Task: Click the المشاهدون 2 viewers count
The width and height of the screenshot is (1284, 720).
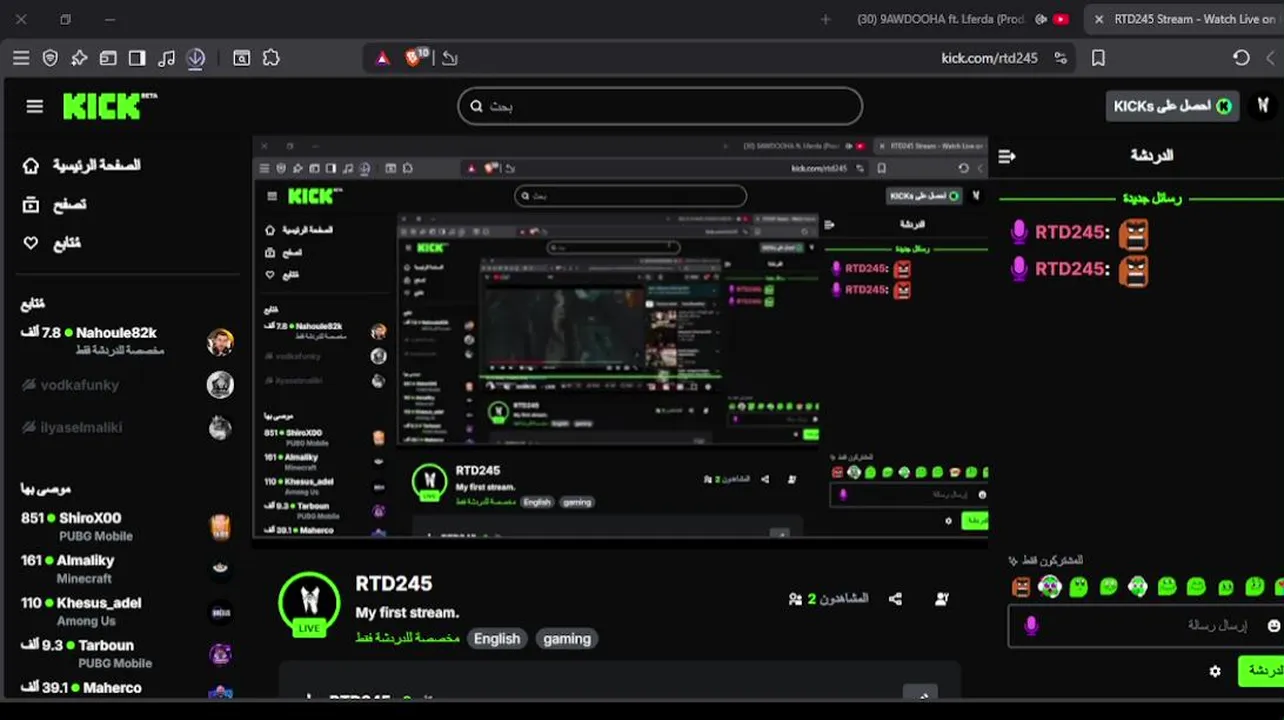Action: (x=828, y=599)
